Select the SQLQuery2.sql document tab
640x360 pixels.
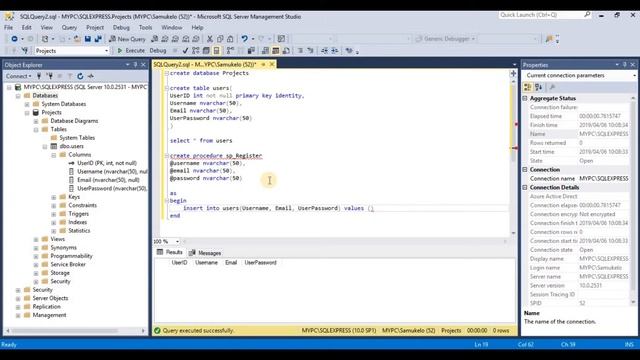(x=204, y=64)
